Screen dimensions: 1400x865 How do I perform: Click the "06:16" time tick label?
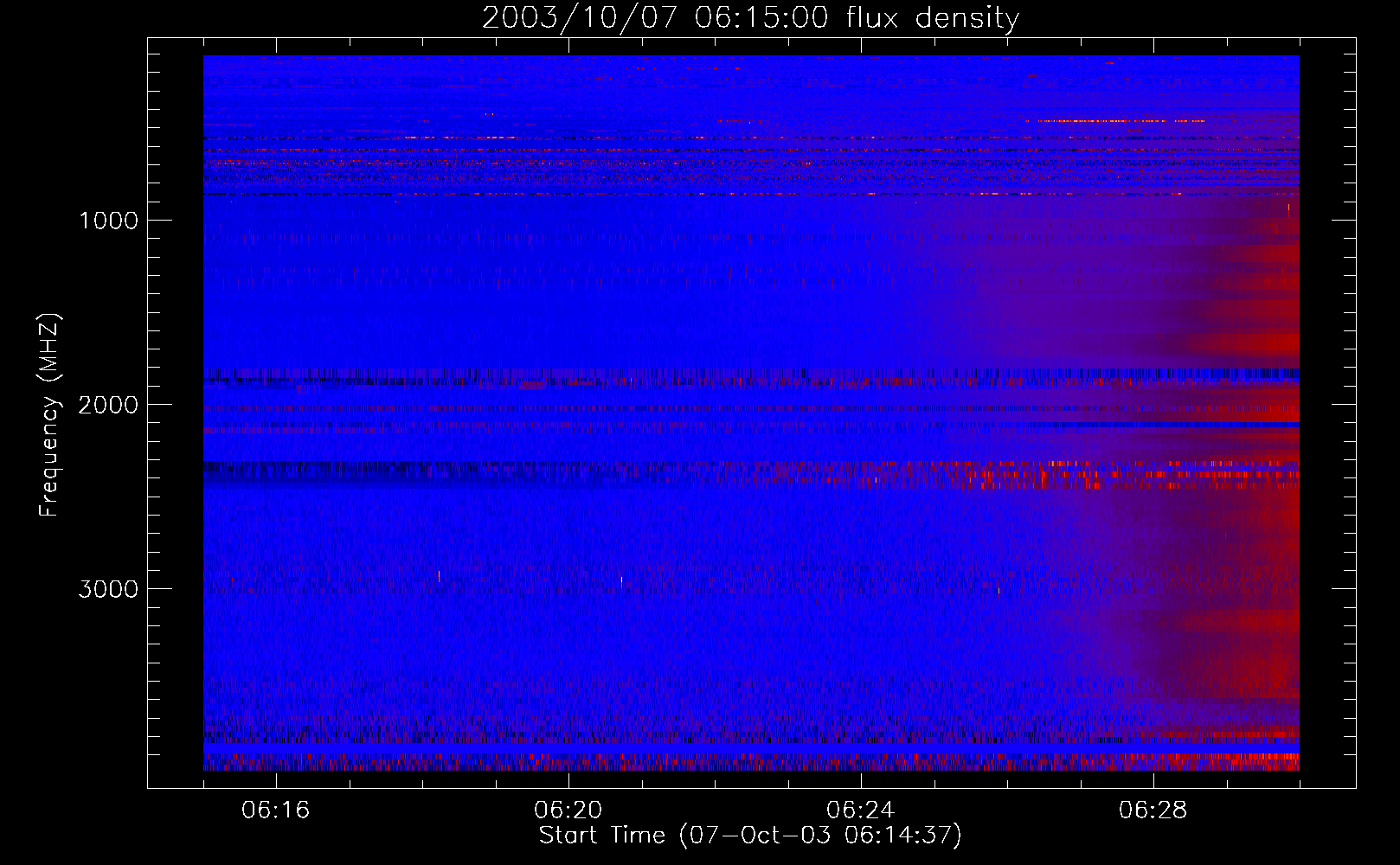coord(276,811)
